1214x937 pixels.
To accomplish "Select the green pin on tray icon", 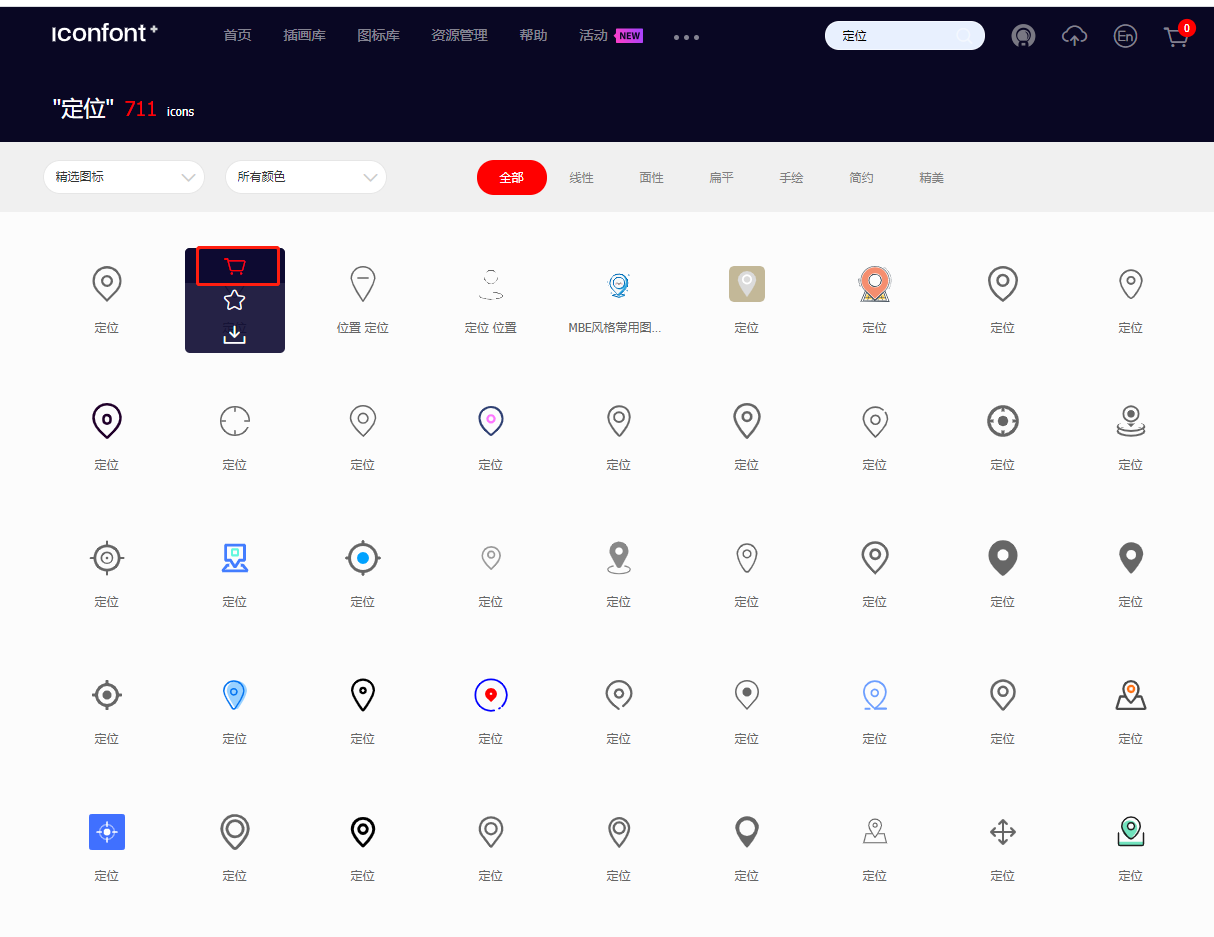I will pos(1131,832).
